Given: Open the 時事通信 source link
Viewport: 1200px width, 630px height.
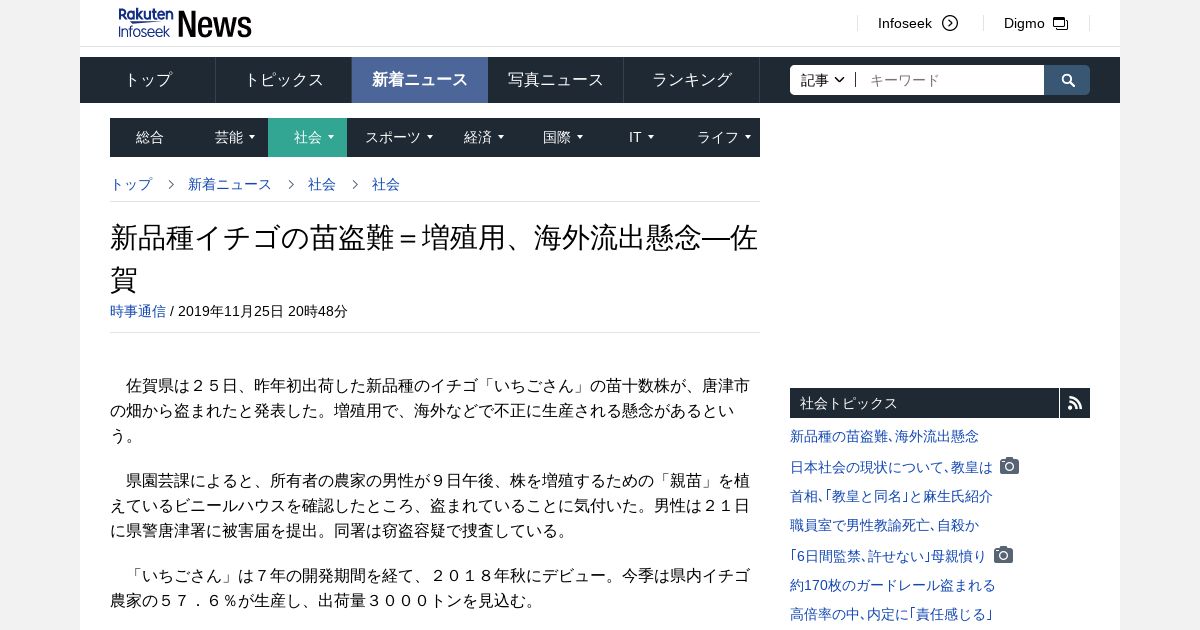Looking at the screenshot, I should 138,311.
